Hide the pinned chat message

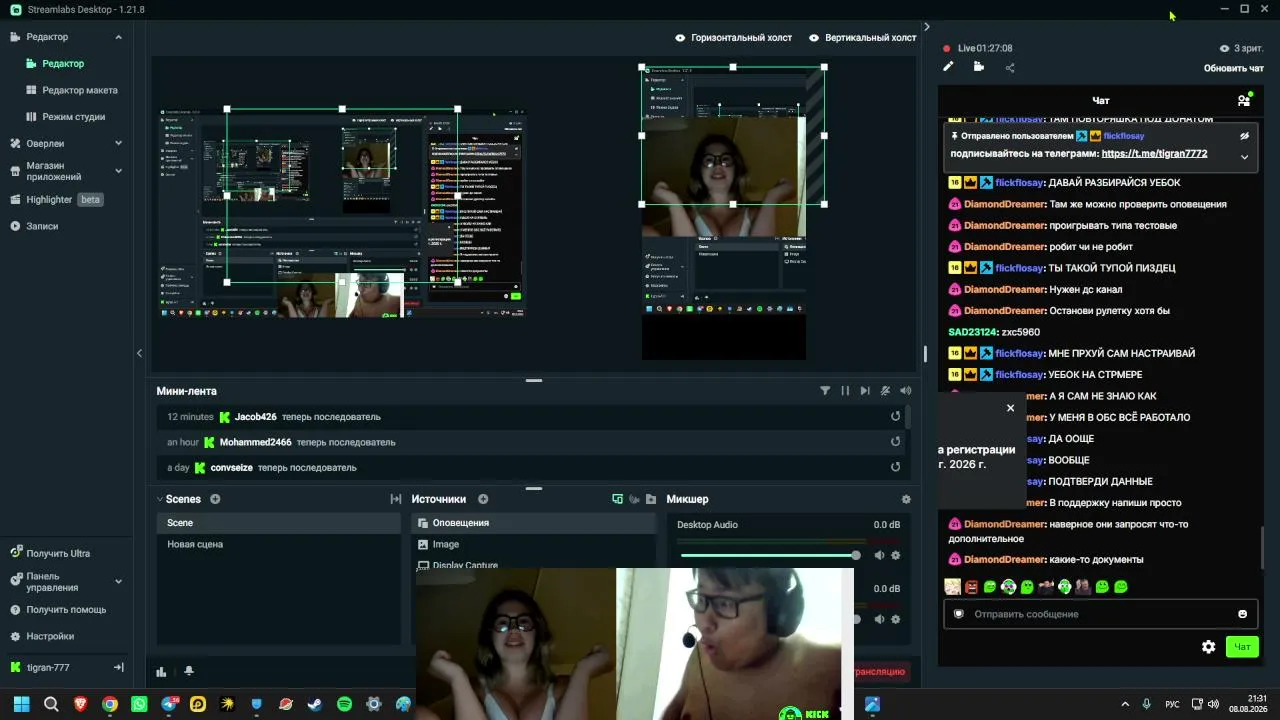tap(1244, 136)
